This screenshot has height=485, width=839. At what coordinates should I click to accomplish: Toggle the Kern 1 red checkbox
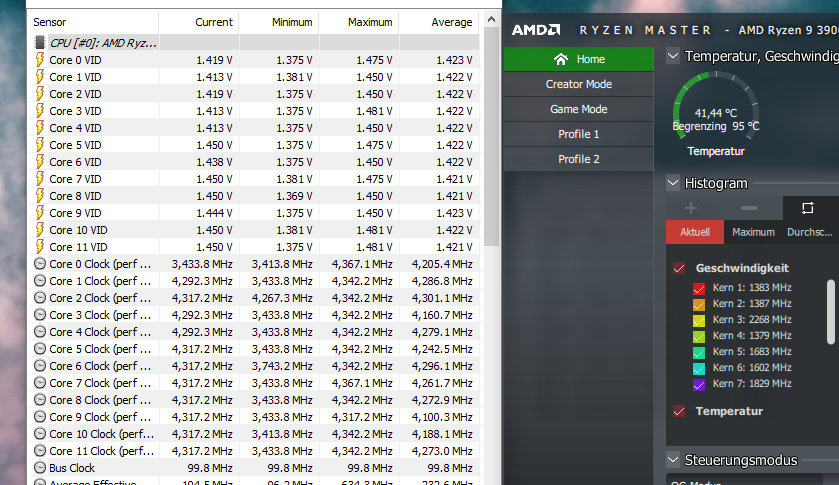click(699, 288)
